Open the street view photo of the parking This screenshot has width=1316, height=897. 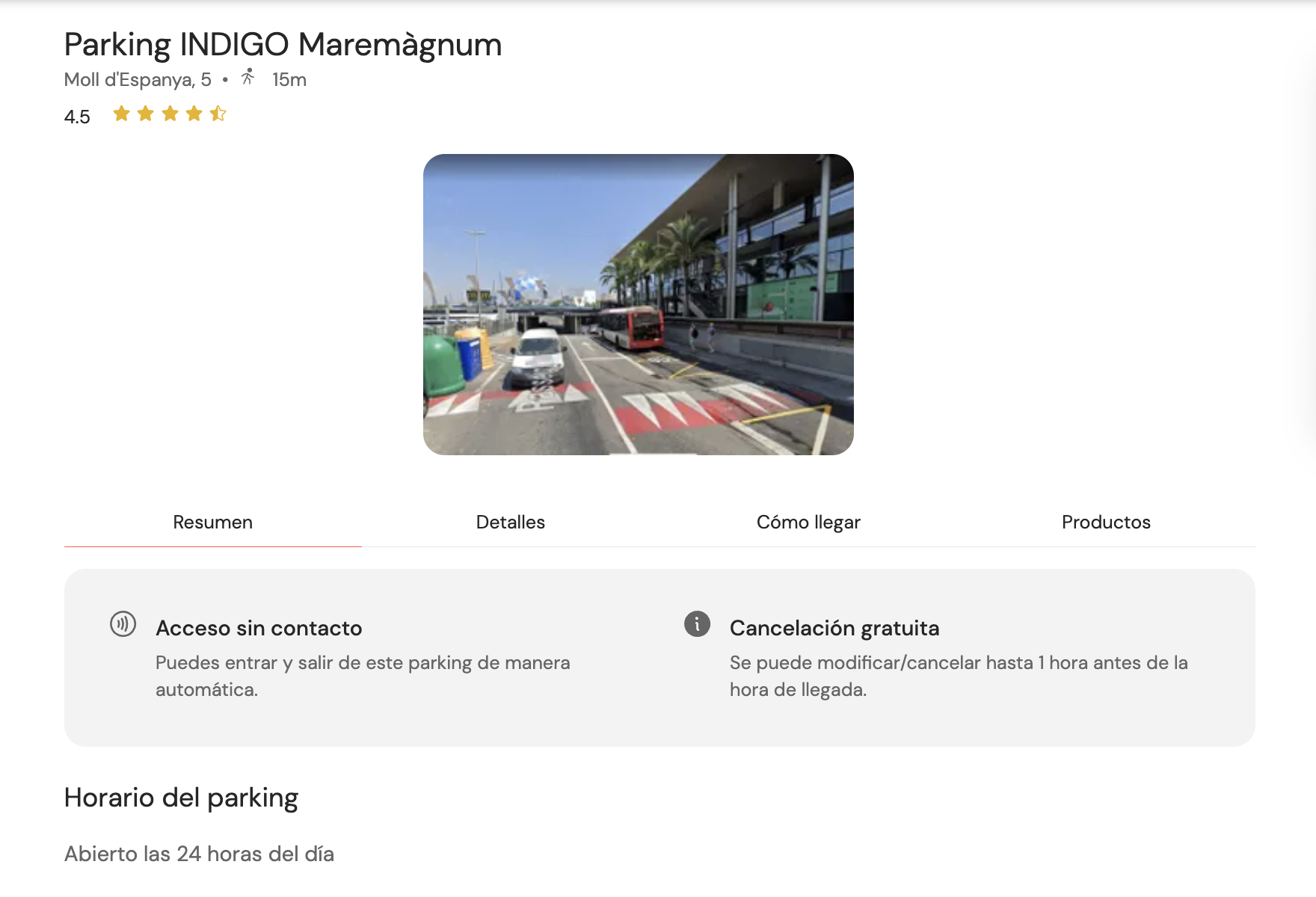639,304
